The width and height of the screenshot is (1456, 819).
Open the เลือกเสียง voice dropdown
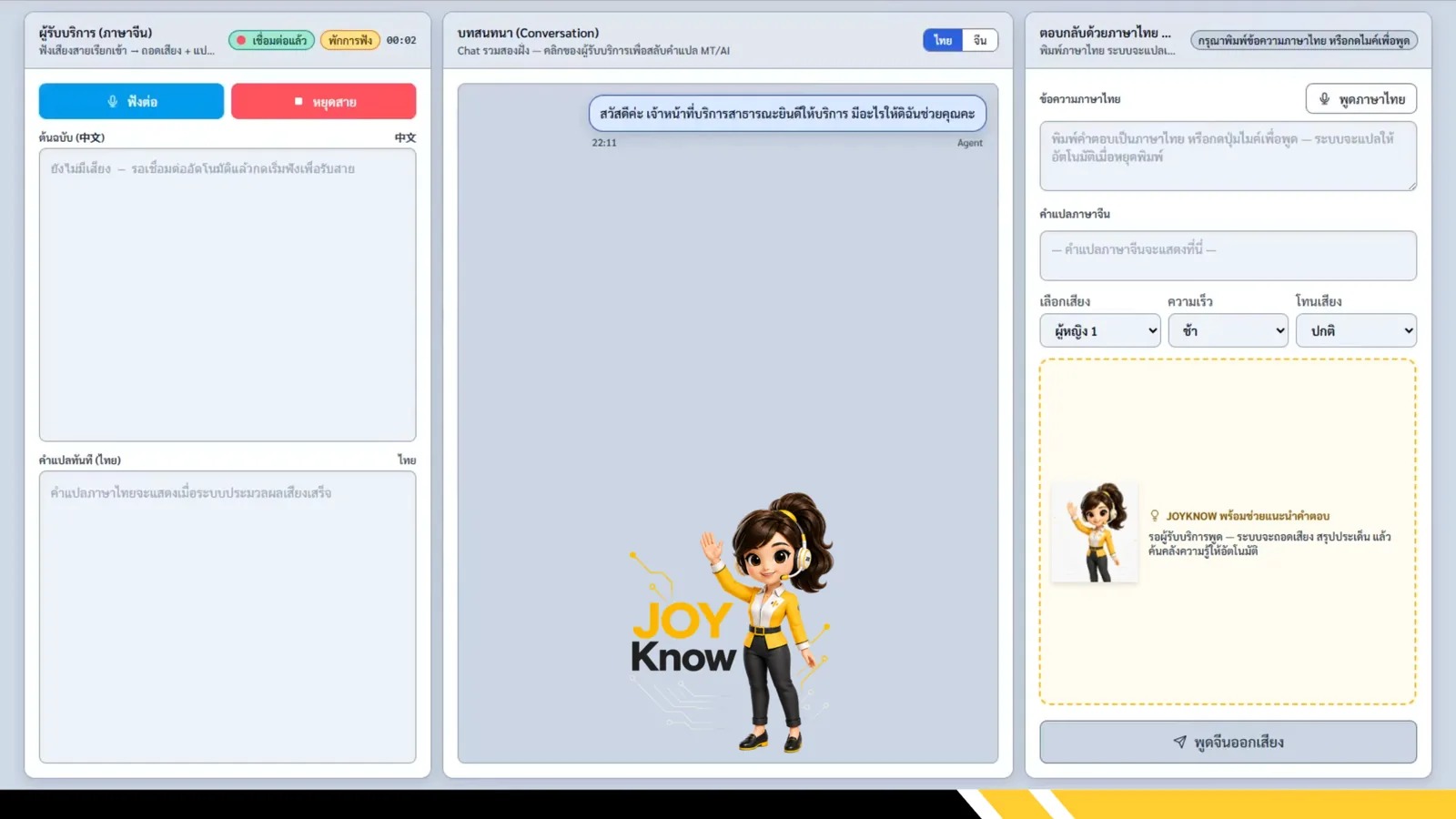[x=1100, y=330]
